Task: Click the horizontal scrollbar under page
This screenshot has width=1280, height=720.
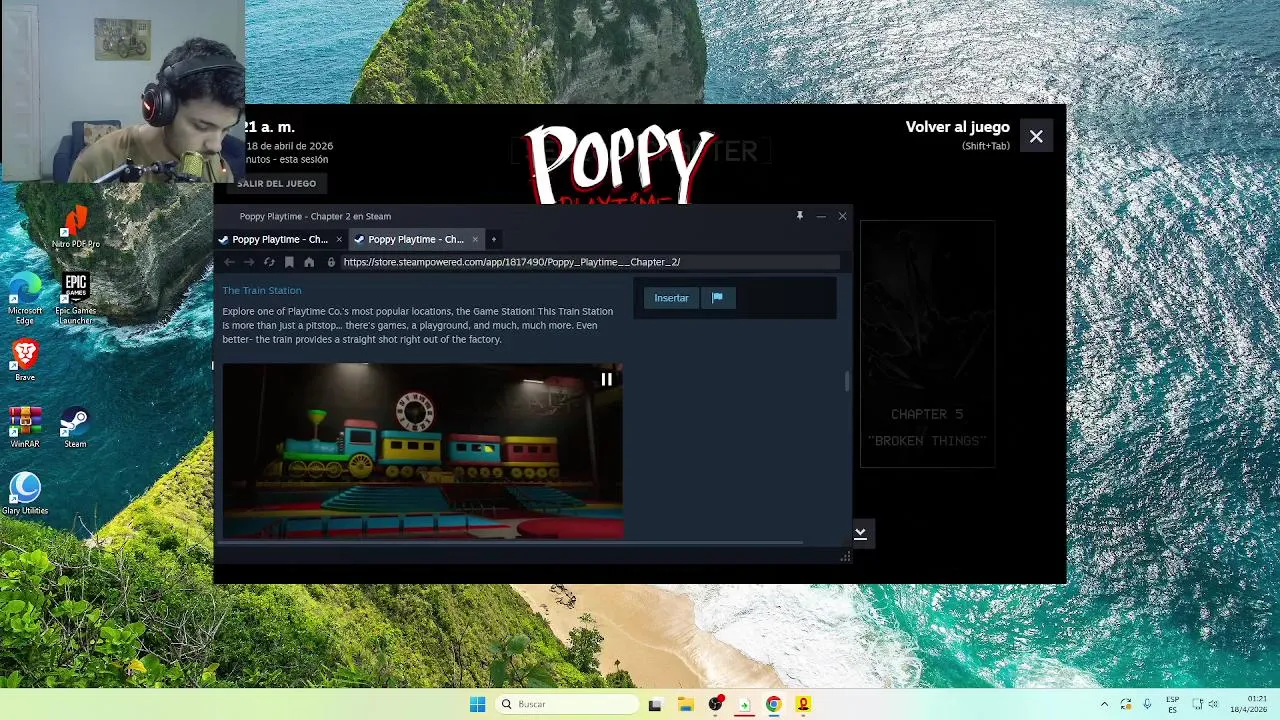Action: [512, 543]
